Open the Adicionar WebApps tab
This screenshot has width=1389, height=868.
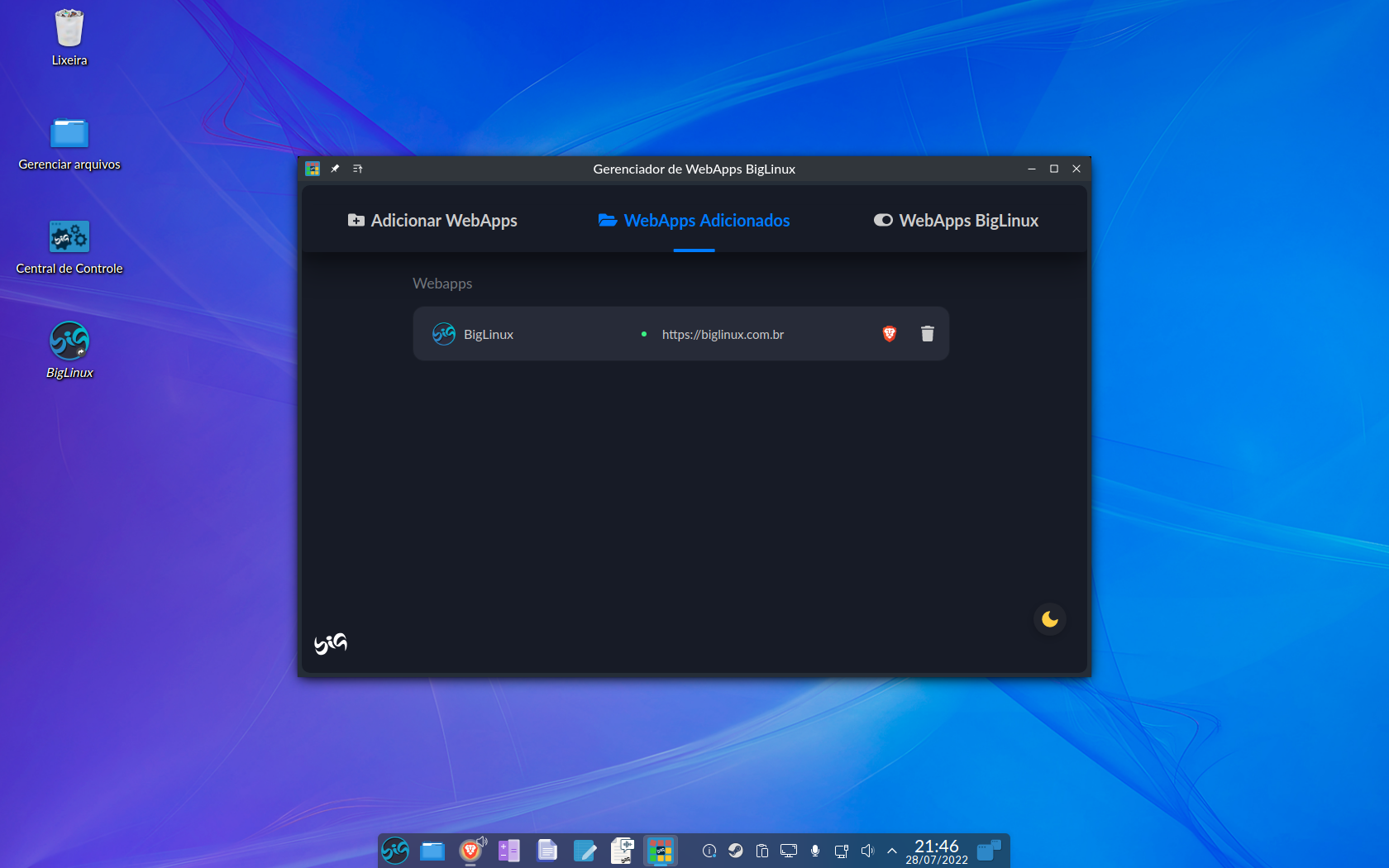click(x=432, y=221)
